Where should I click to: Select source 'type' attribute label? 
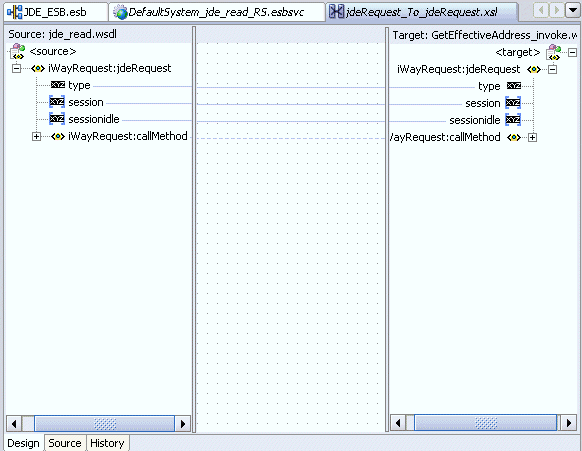coord(79,85)
